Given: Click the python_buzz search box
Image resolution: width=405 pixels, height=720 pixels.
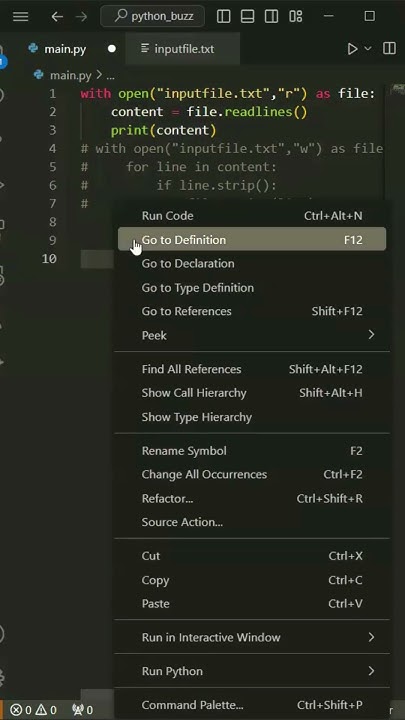Looking at the screenshot, I should [152, 17].
